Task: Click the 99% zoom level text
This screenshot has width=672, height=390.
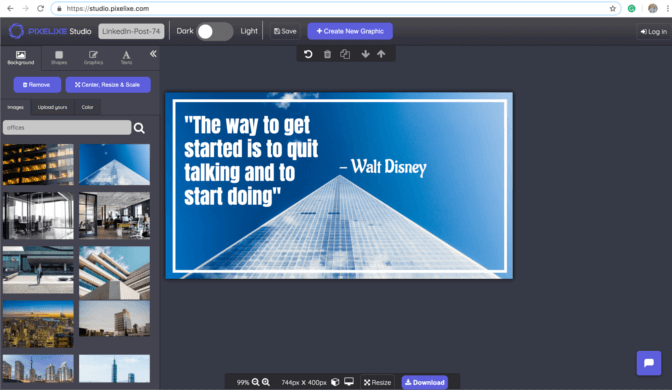Action: (243, 382)
